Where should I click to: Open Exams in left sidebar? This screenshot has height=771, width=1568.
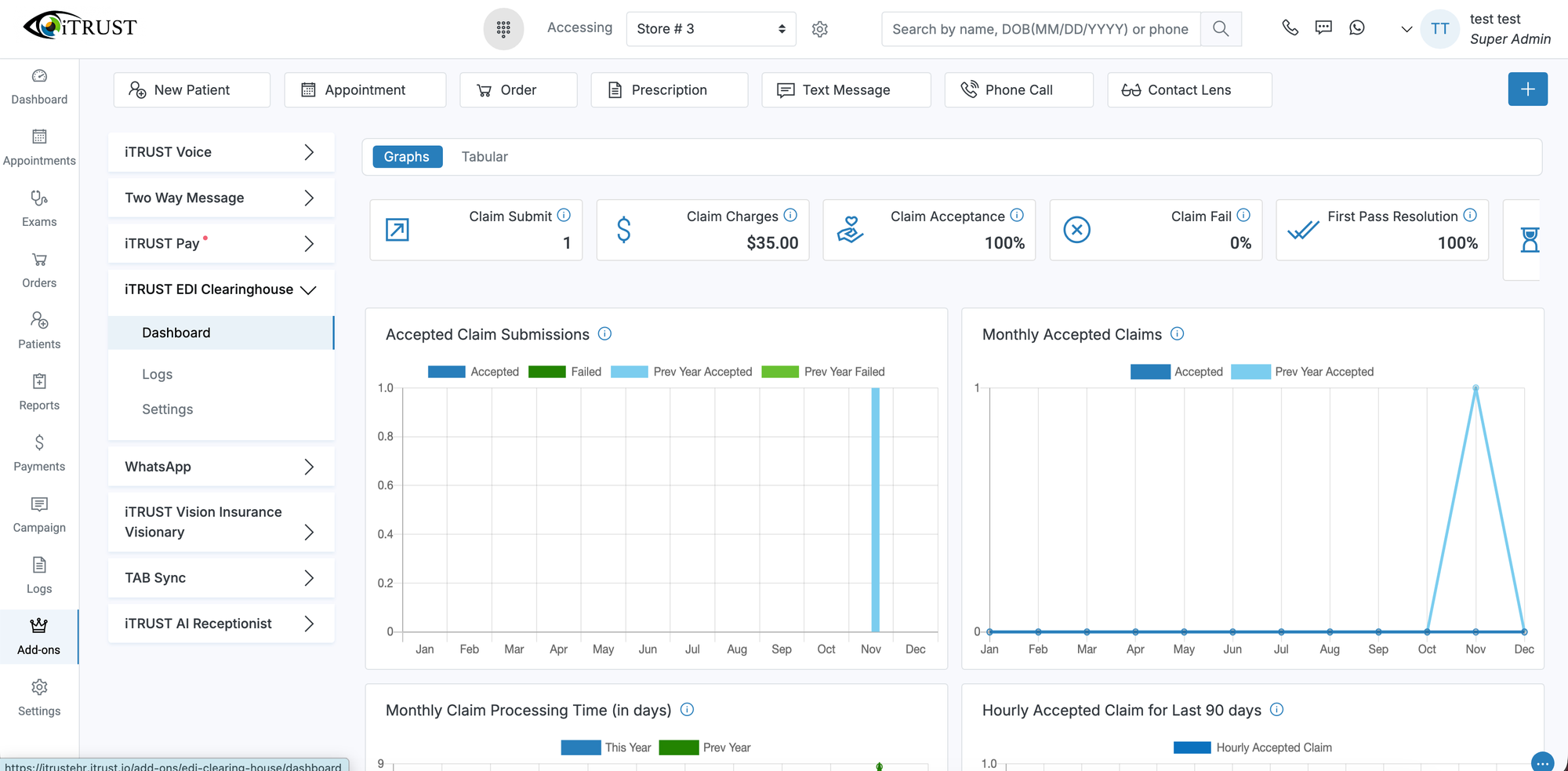pos(39,209)
